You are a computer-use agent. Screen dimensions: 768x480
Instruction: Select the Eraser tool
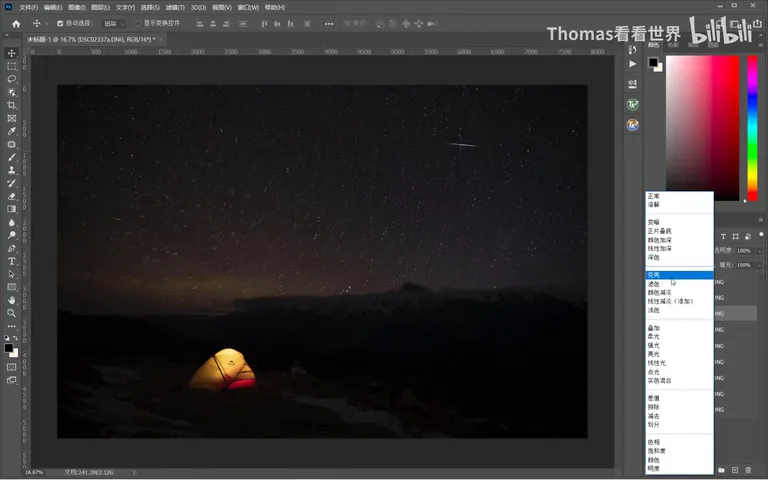pos(12,196)
